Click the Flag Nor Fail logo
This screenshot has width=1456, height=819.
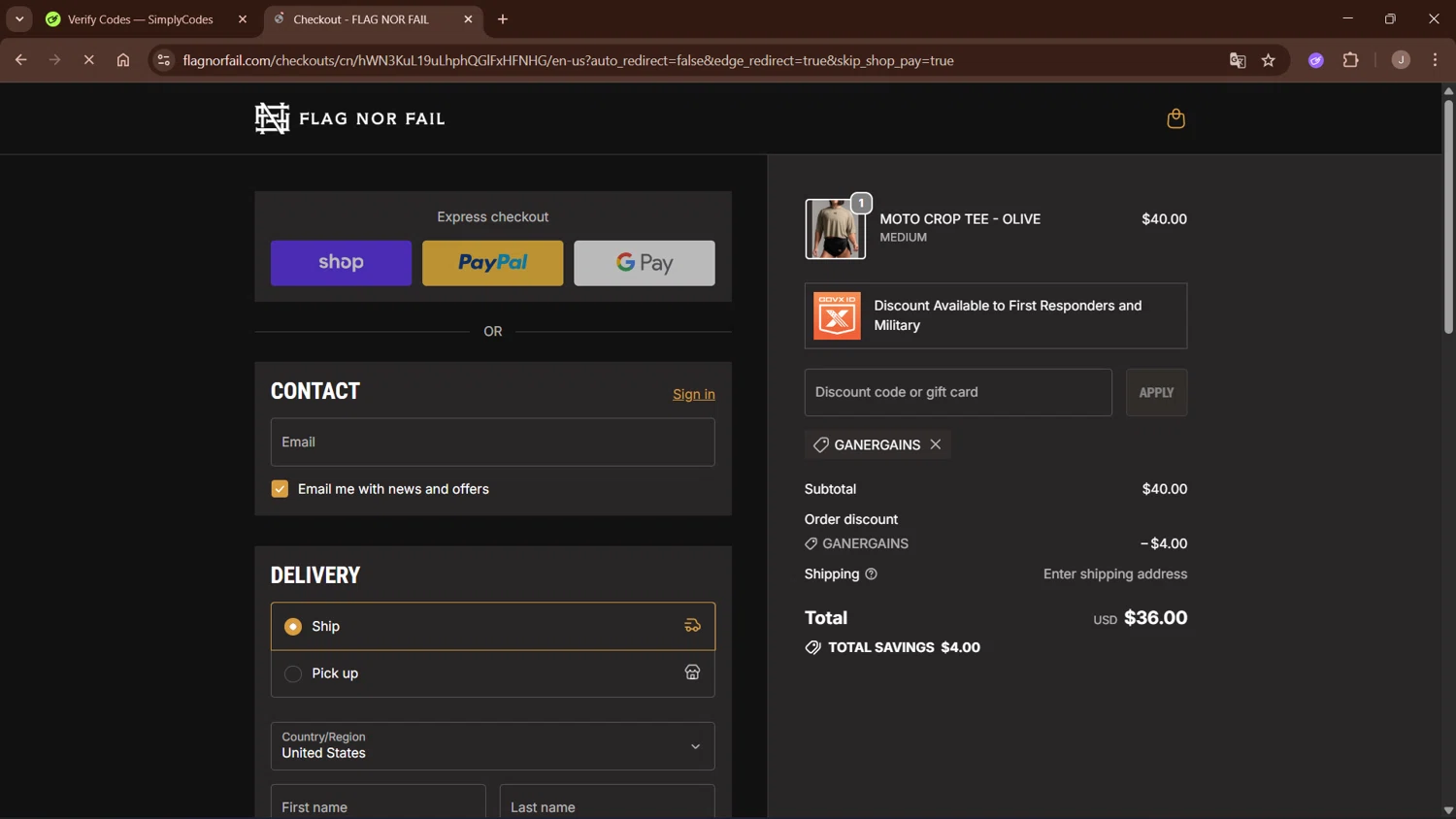pos(349,118)
